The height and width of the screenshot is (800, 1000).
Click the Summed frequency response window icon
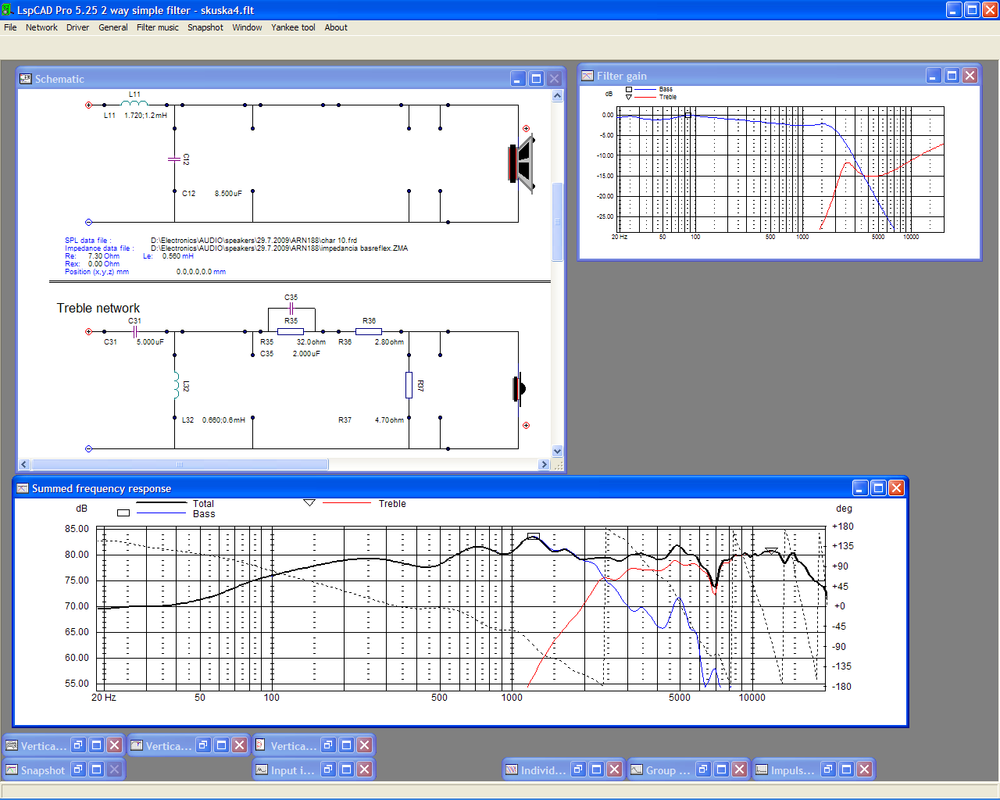(x=22, y=489)
